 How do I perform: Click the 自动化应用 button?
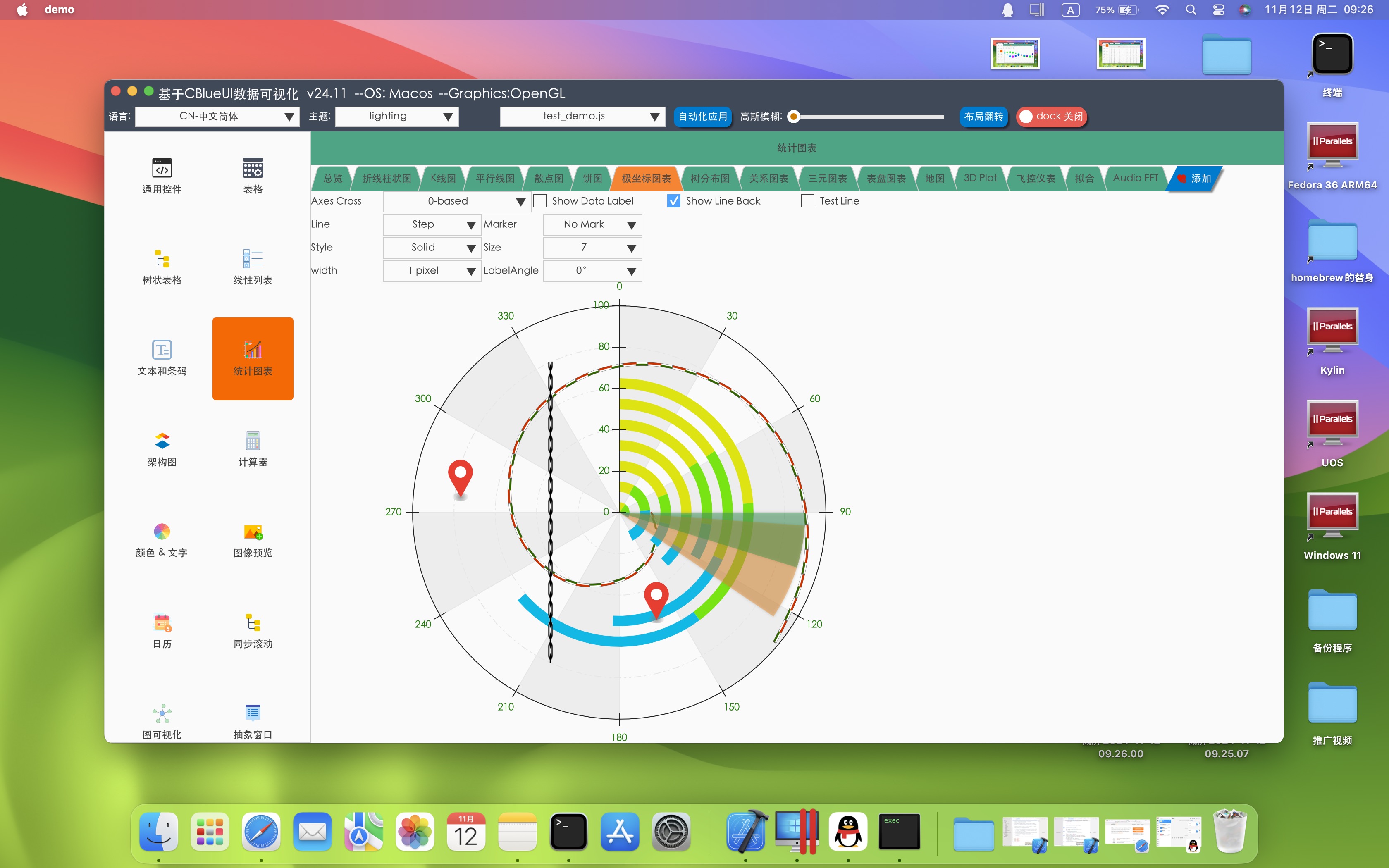coord(702,117)
